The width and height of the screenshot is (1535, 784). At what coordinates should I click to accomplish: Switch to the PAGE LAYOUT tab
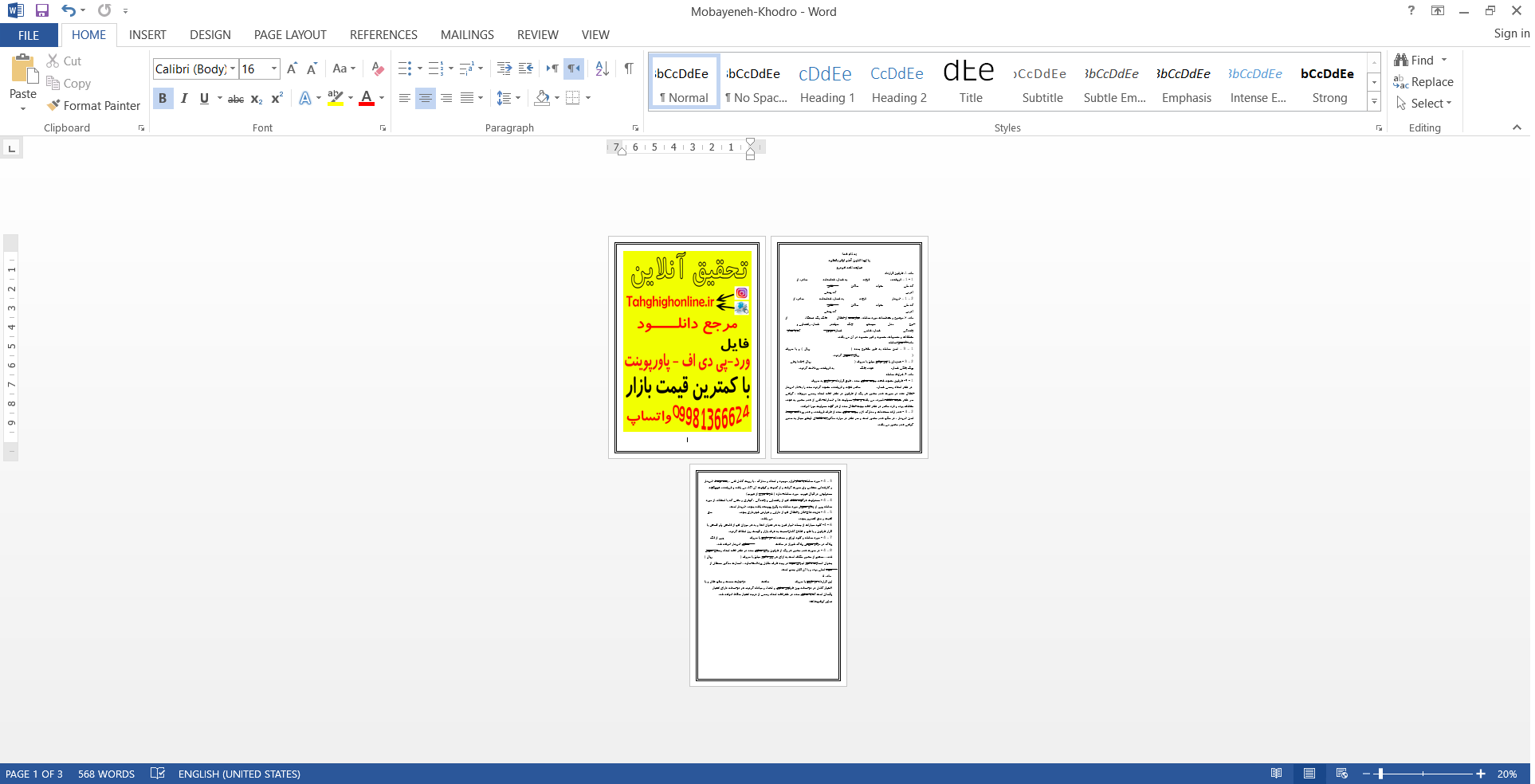click(x=290, y=35)
